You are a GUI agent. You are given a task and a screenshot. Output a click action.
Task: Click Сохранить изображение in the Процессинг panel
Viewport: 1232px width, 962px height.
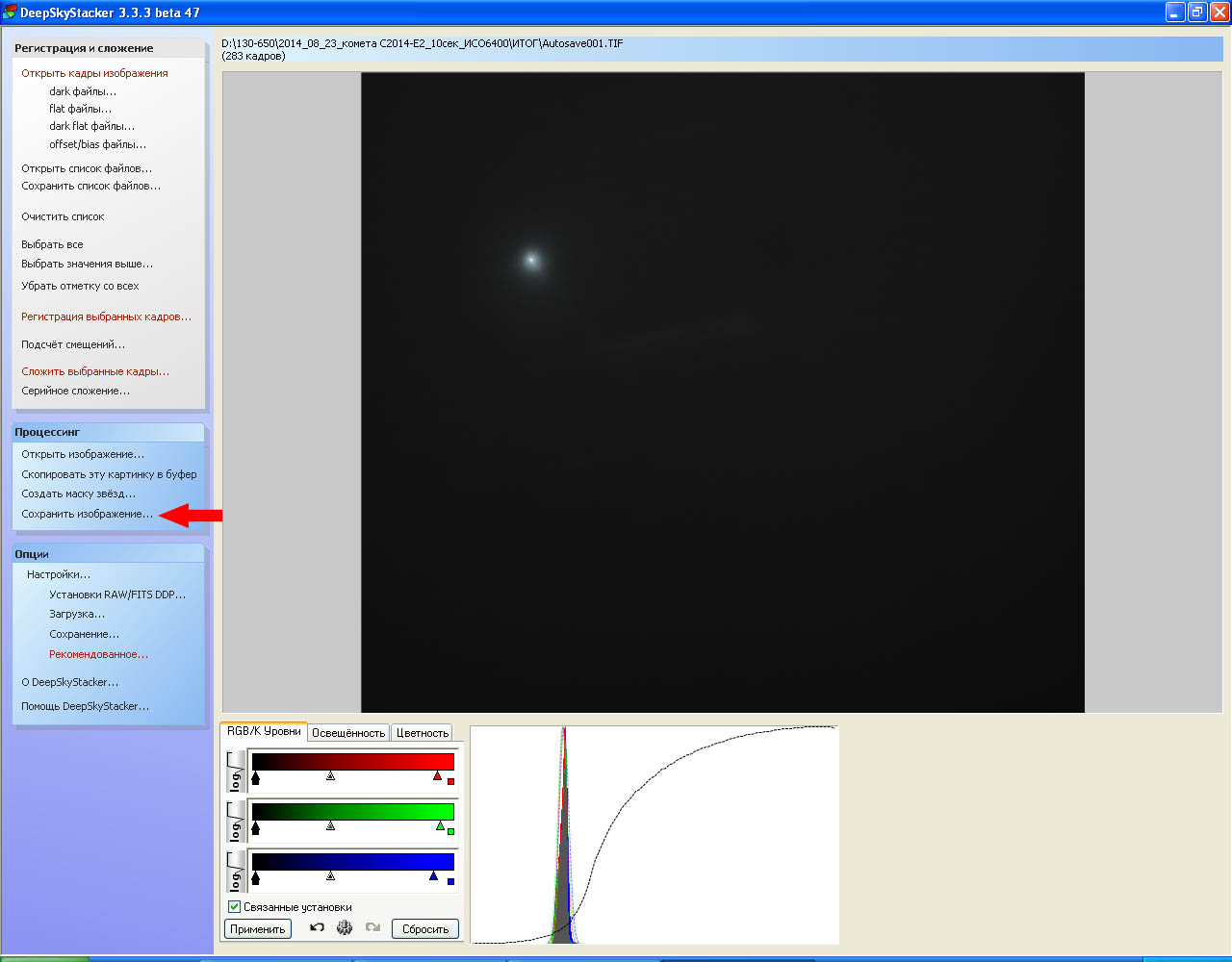87,514
